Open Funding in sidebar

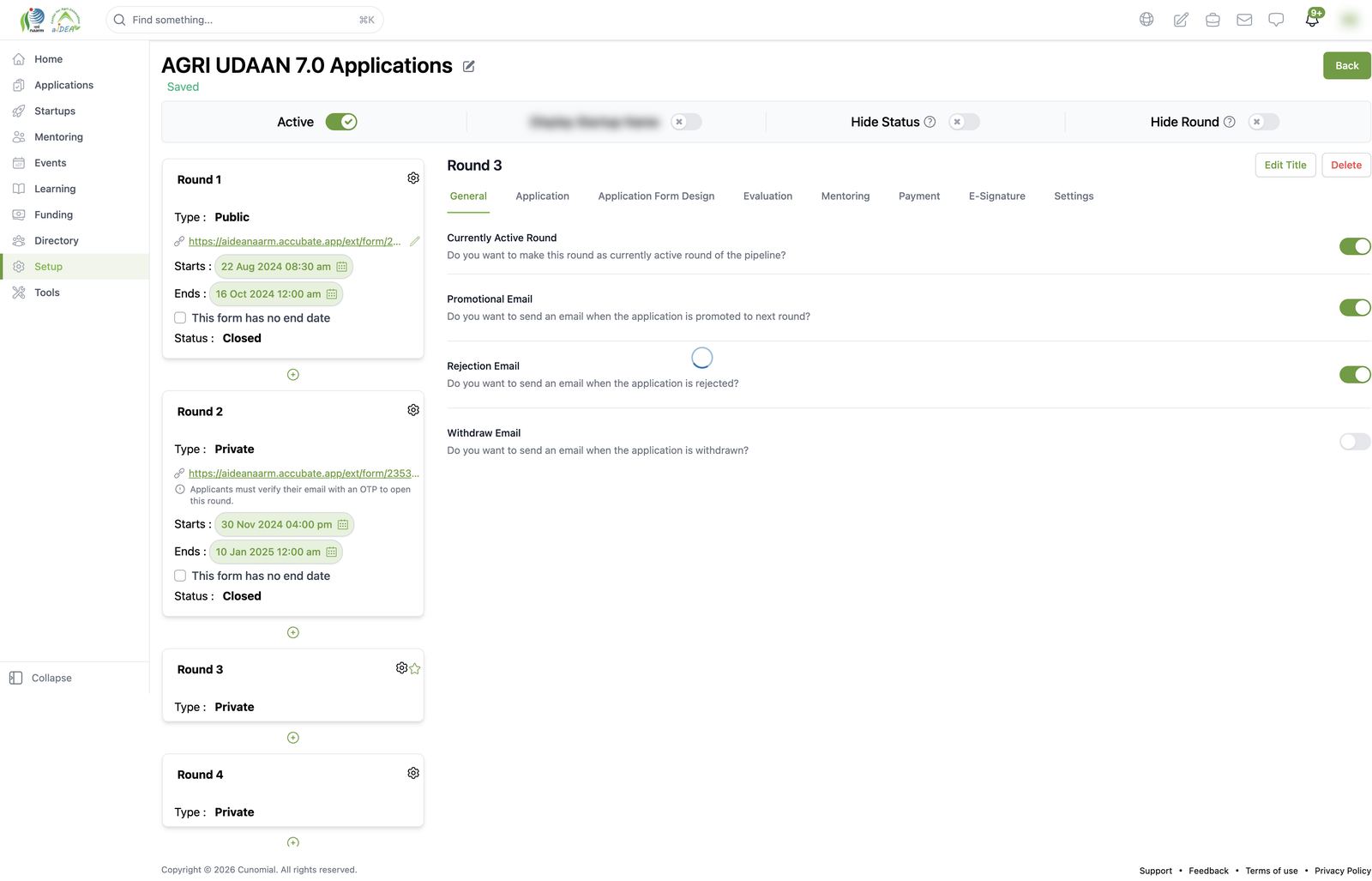[x=75, y=215]
